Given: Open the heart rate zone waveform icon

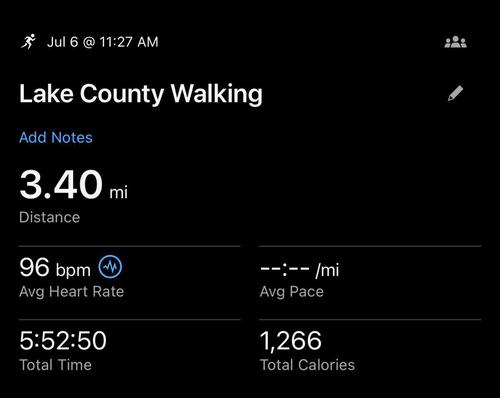Looking at the screenshot, I should (110, 267).
